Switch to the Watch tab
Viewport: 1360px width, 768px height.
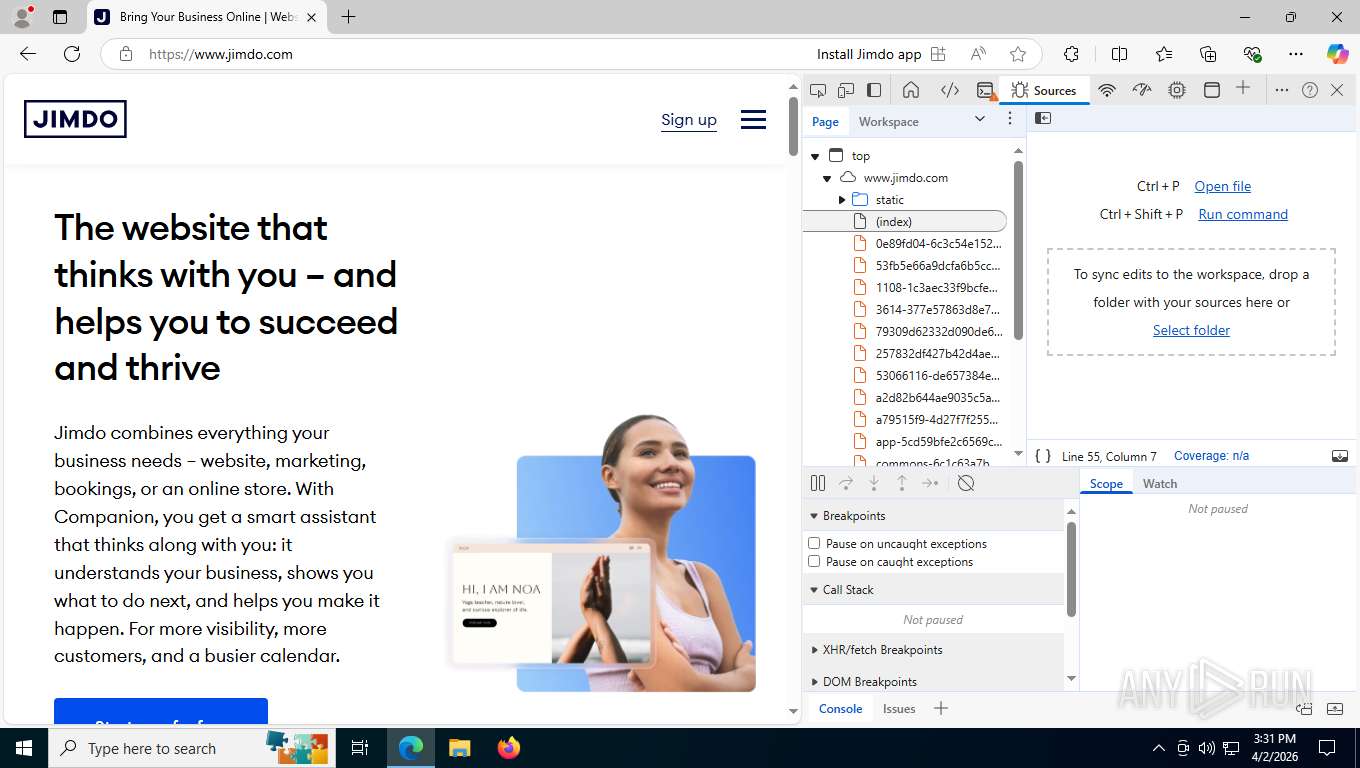tap(1160, 483)
